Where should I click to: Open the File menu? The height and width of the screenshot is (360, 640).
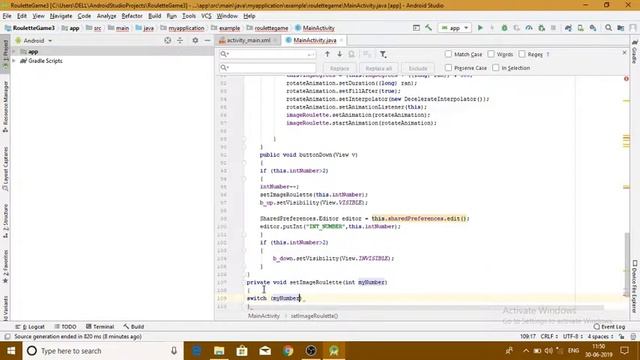point(7,16)
